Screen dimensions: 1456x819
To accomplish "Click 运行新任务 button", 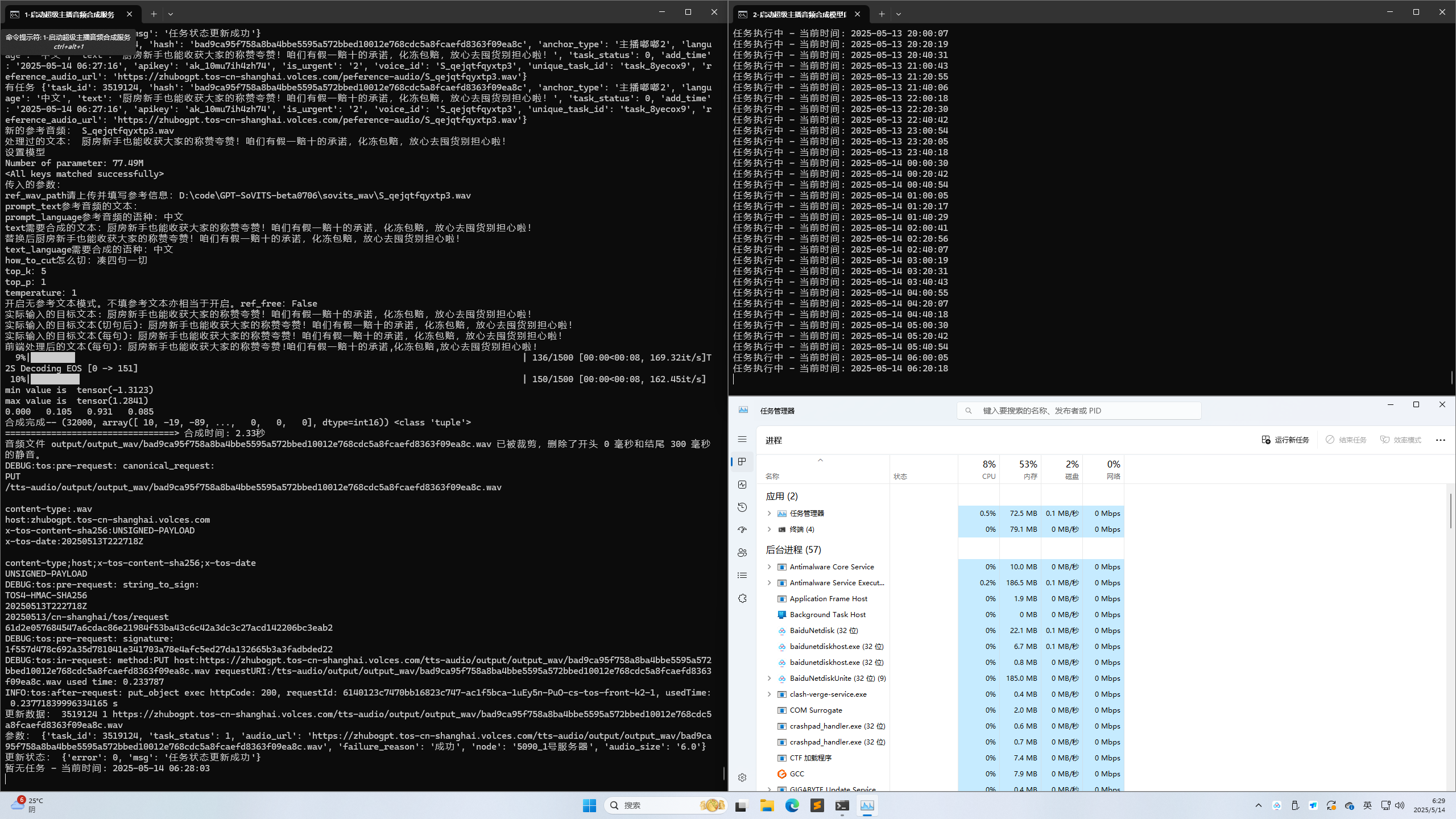I will tap(1285, 440).
